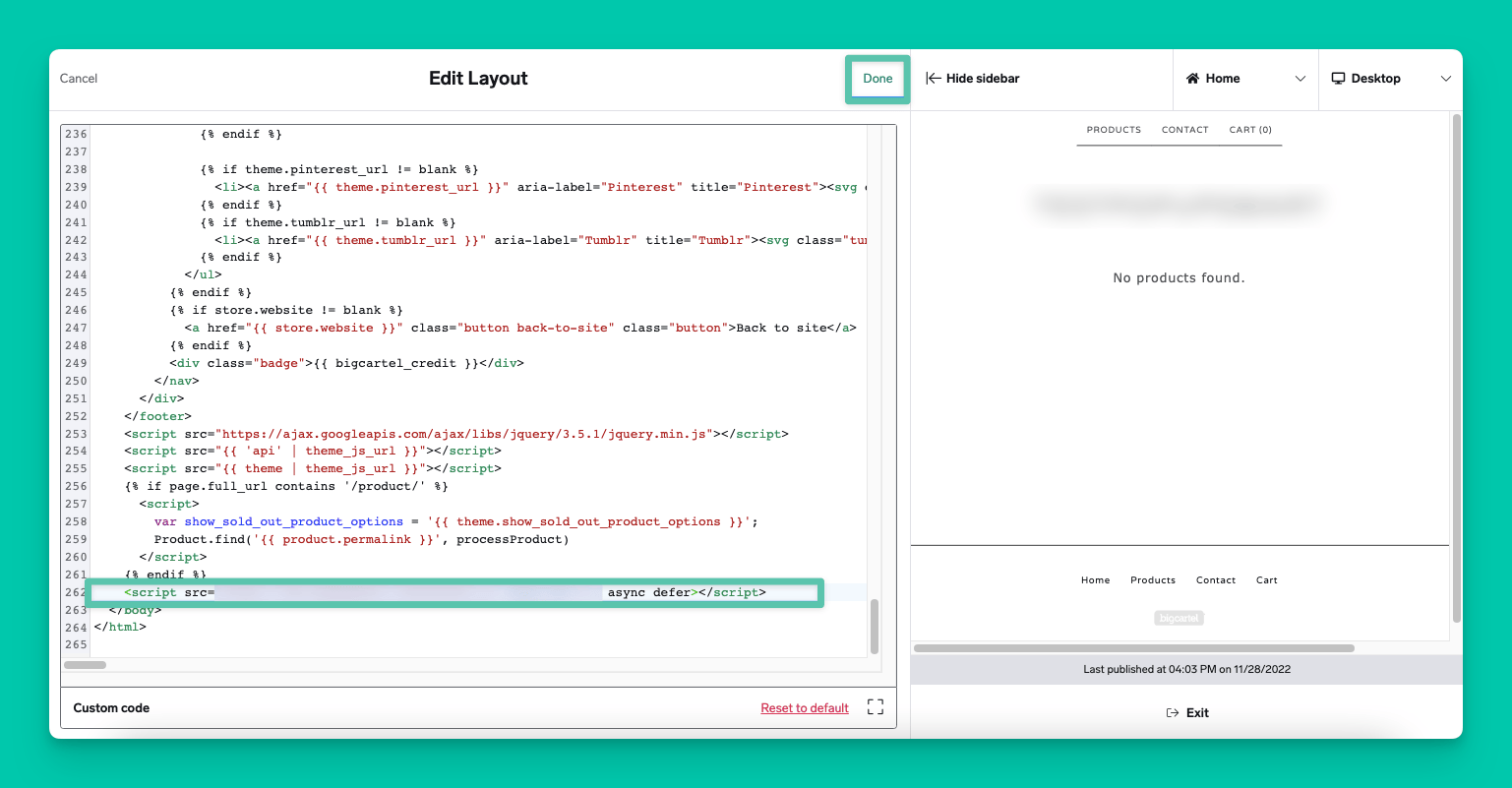Click the 'api' theme_js_url script line
This screenshot has height=788, width=1512.
click(313, 452)
